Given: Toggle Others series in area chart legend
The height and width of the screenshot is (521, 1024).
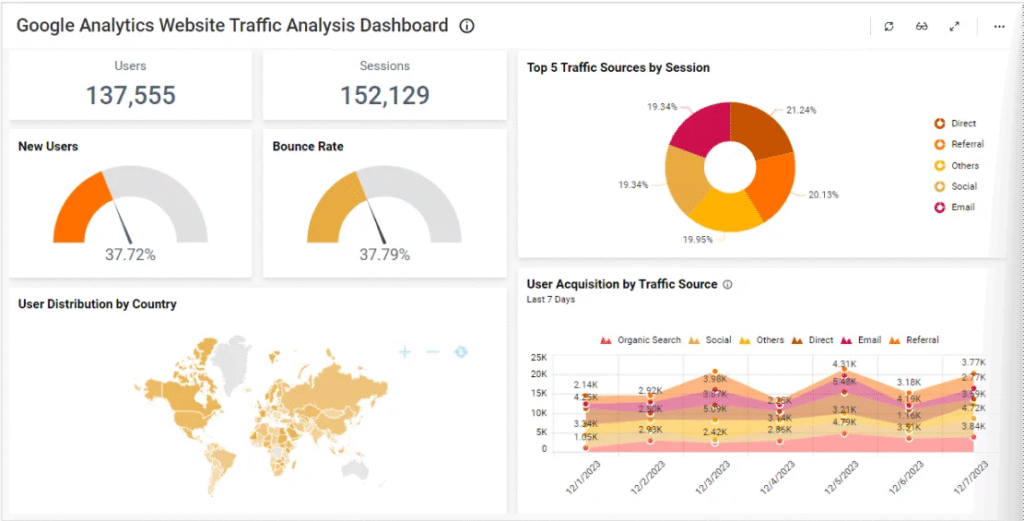Looking at the screenshot, I should [761, 340].
